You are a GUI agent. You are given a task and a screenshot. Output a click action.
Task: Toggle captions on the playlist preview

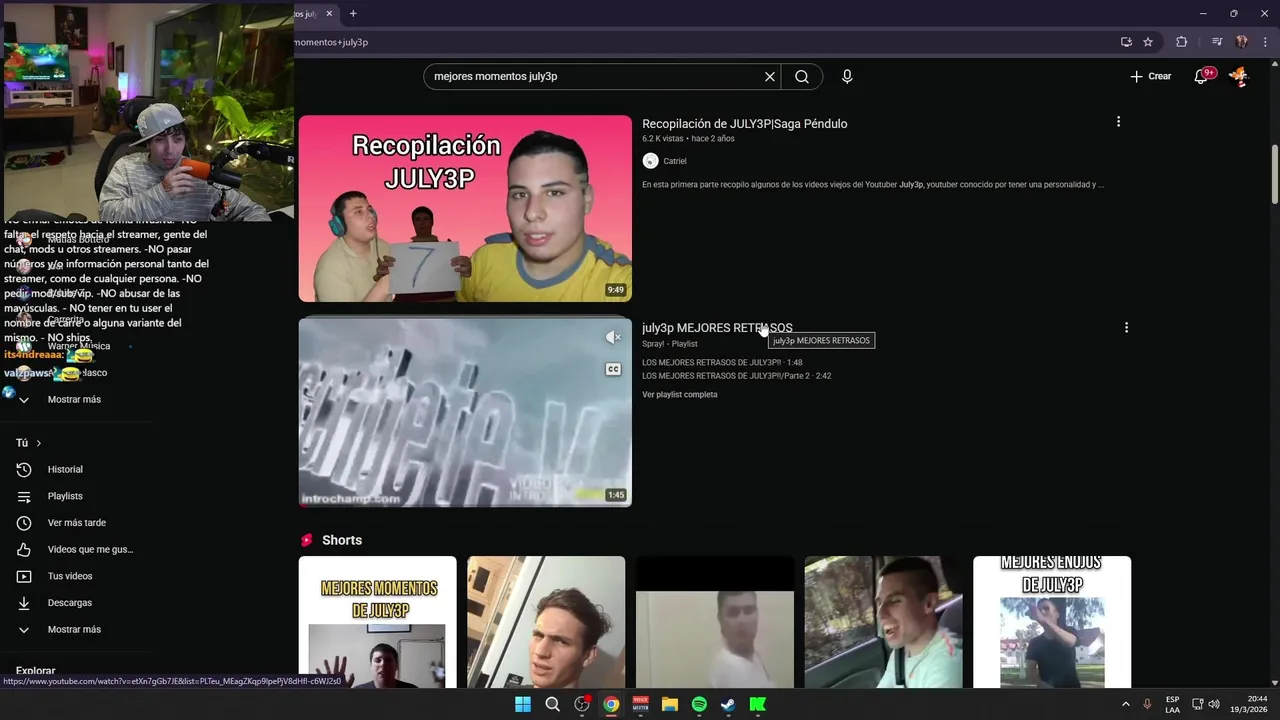pyautogui.click(x=613, y=369)
